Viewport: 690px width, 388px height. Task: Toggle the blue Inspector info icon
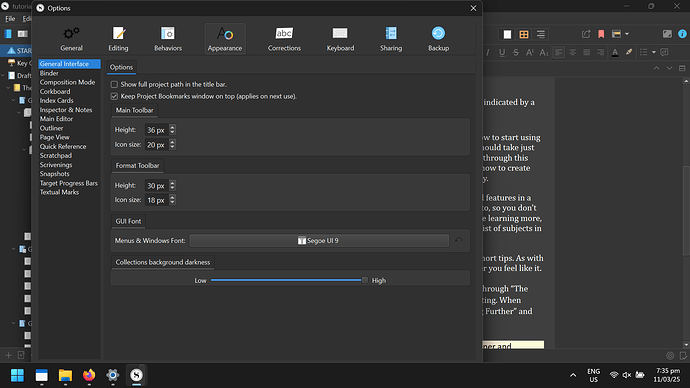coord(682,34)
